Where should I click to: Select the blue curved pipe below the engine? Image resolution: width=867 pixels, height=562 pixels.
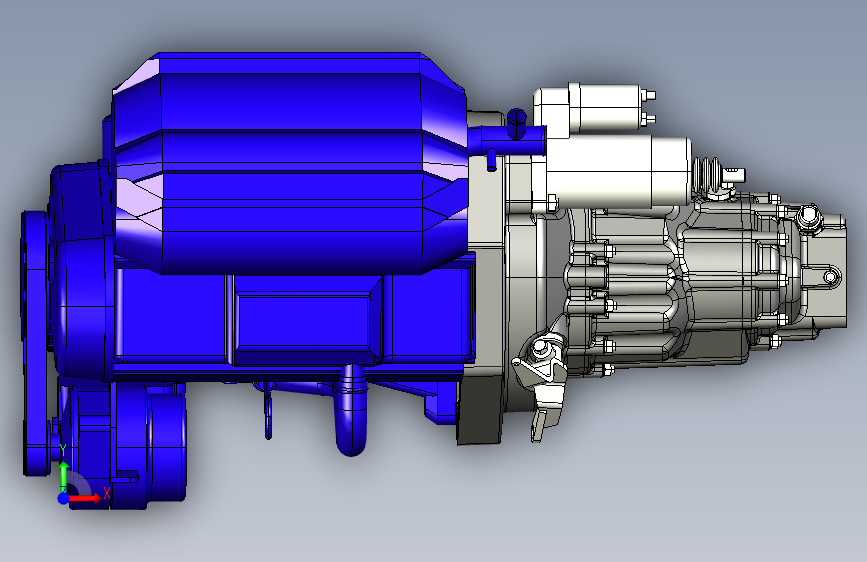[351, 409]
